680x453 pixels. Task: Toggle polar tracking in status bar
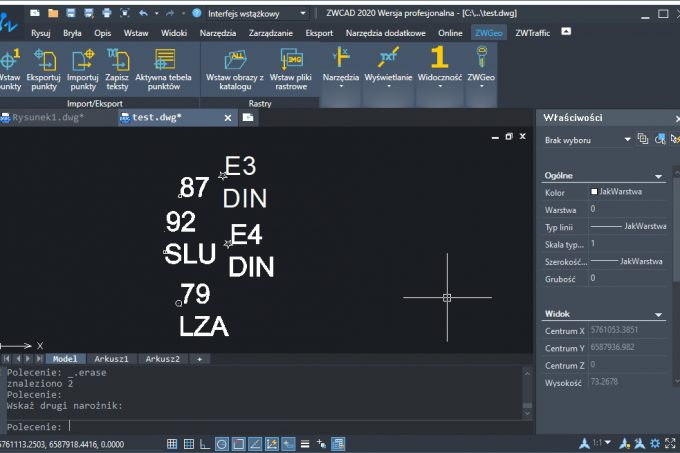coord(222,443)
